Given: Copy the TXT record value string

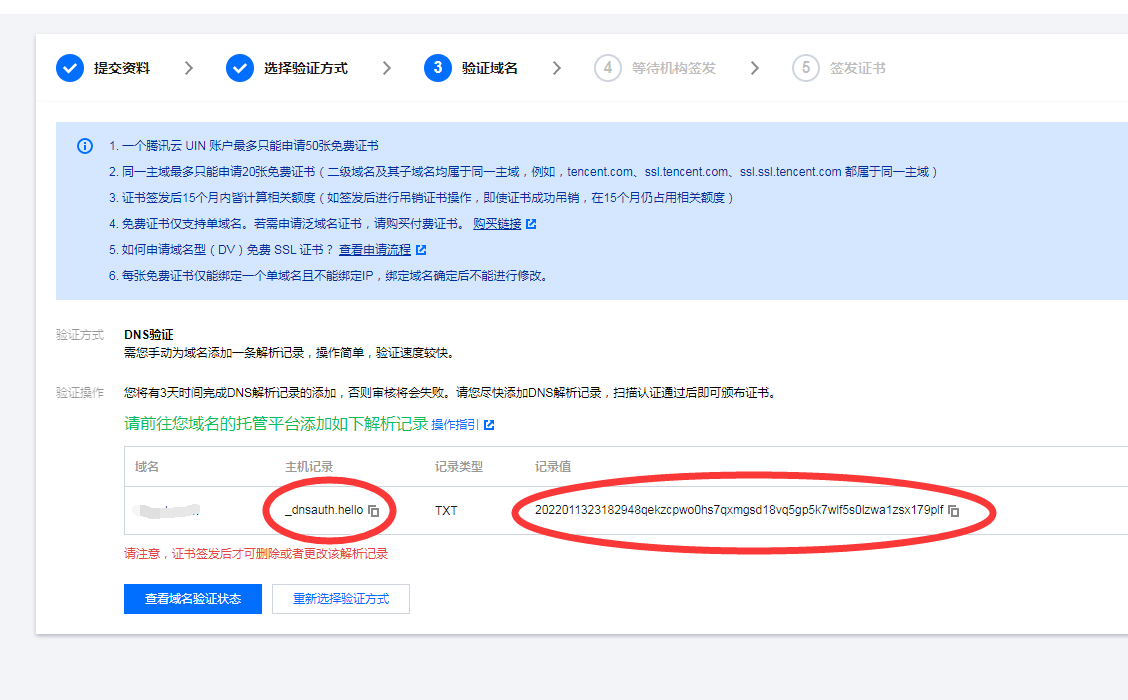Looking at the screenshot, I should coord(954,511).
